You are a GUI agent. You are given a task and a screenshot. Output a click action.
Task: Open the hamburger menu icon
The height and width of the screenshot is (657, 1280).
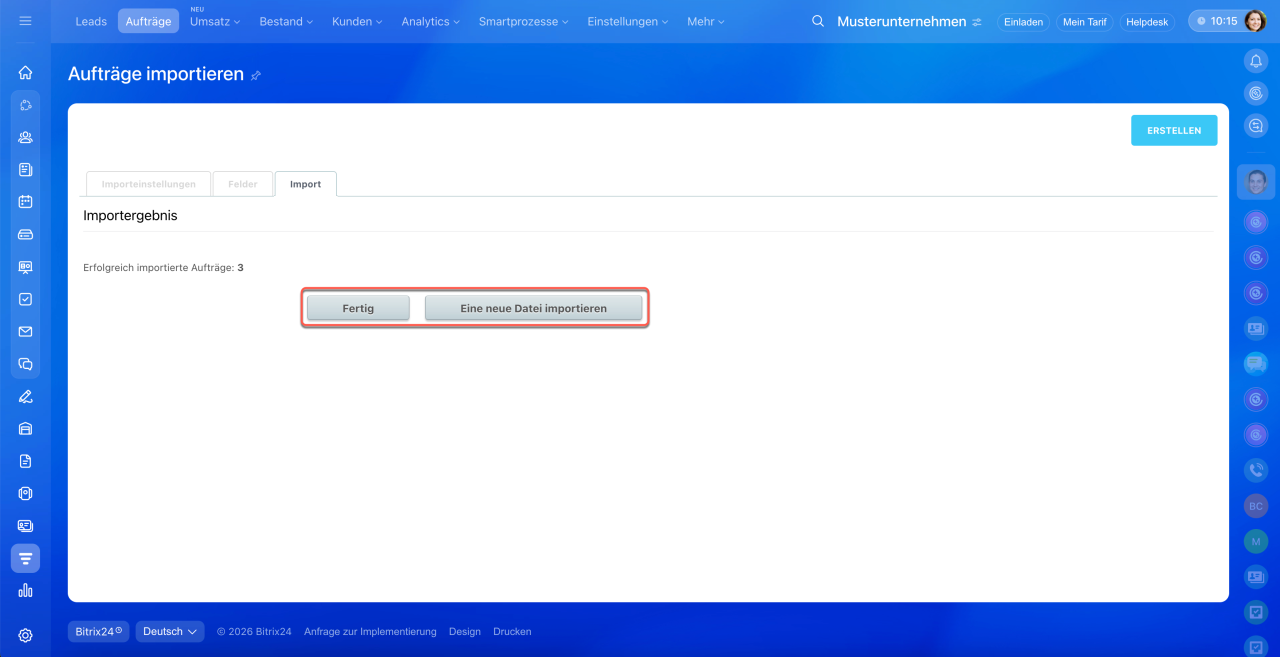point(25,21)
